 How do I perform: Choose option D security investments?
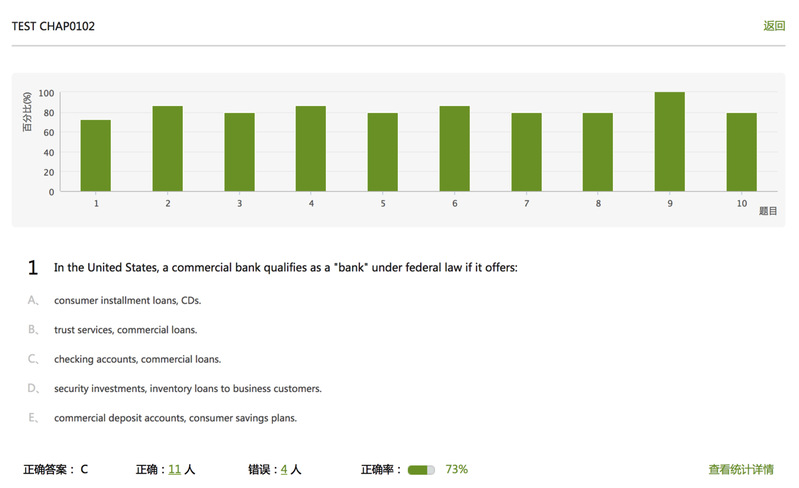[x=188, y=388]
